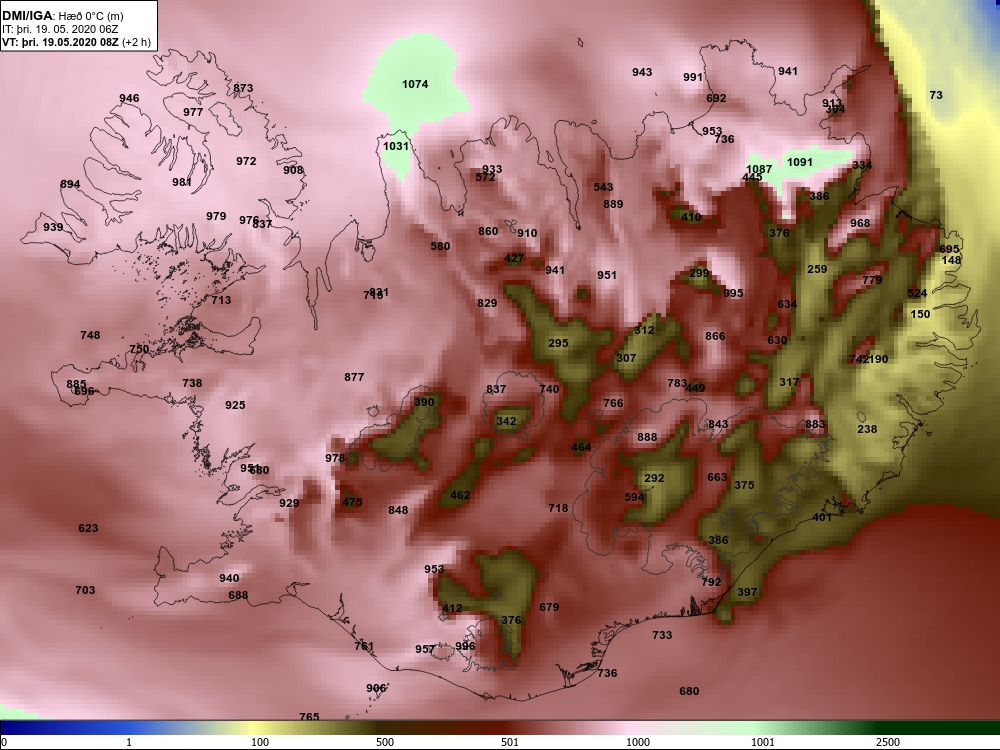Select the map value 679
The height and width of the screenshot is (750, 1000).
(549, 607)
